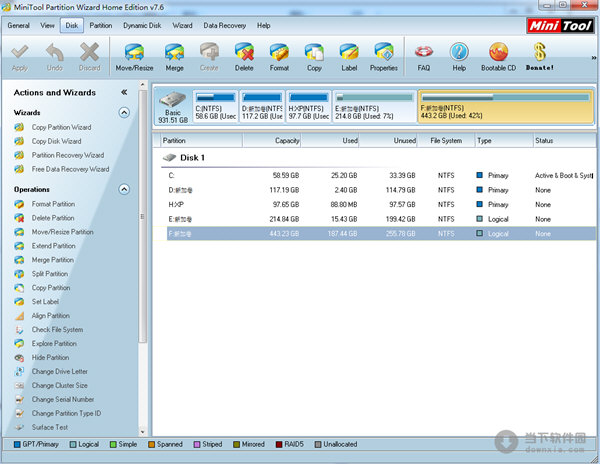Image resolution: width=600 pixels, height=464 pixels.
Task: Choose Change Drive Letter operation
Action: click(59, 371)
